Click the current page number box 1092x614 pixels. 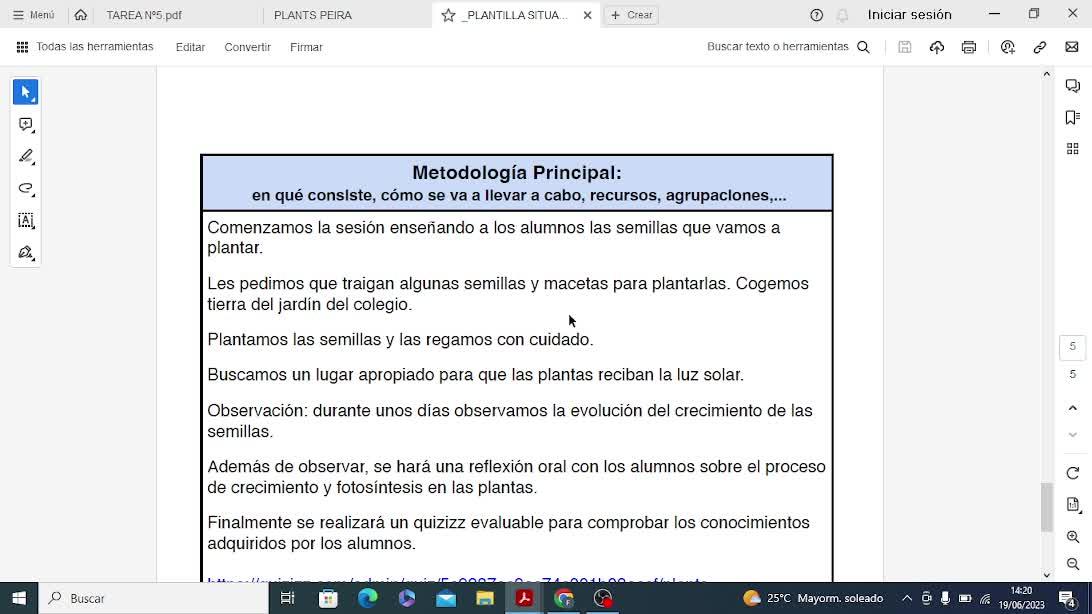[1072, 347]
